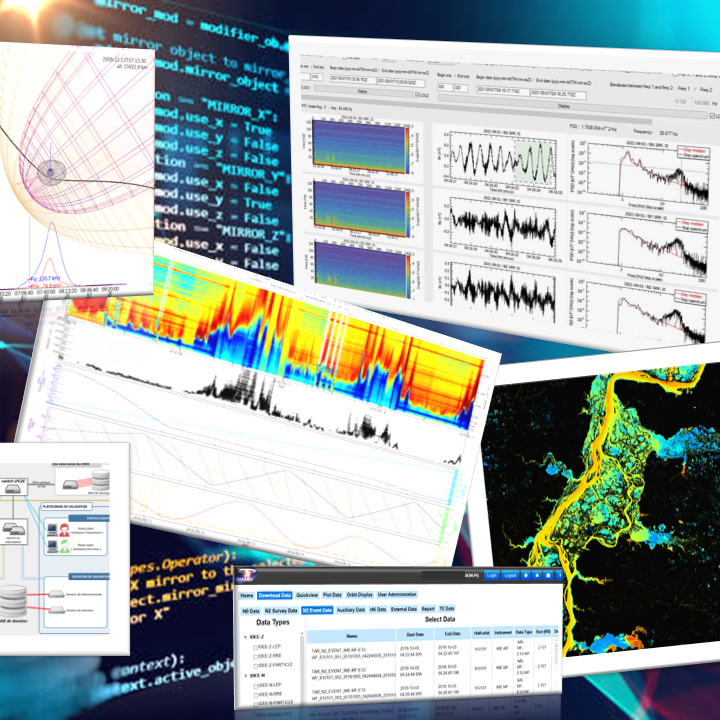720x720 pixels.
Task: Sort table by the Name column header
Action: 351,636
